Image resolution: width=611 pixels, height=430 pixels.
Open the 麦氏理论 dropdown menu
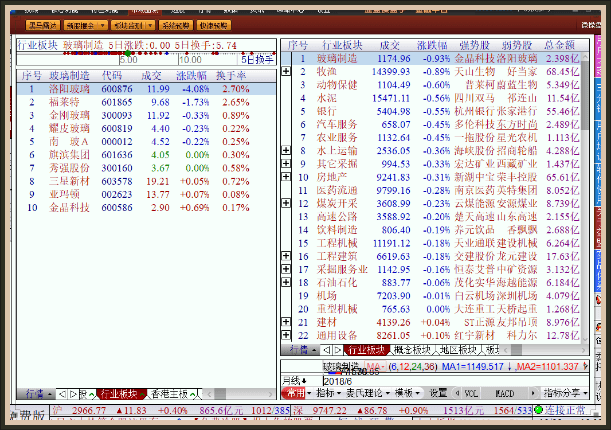(368, 393)
